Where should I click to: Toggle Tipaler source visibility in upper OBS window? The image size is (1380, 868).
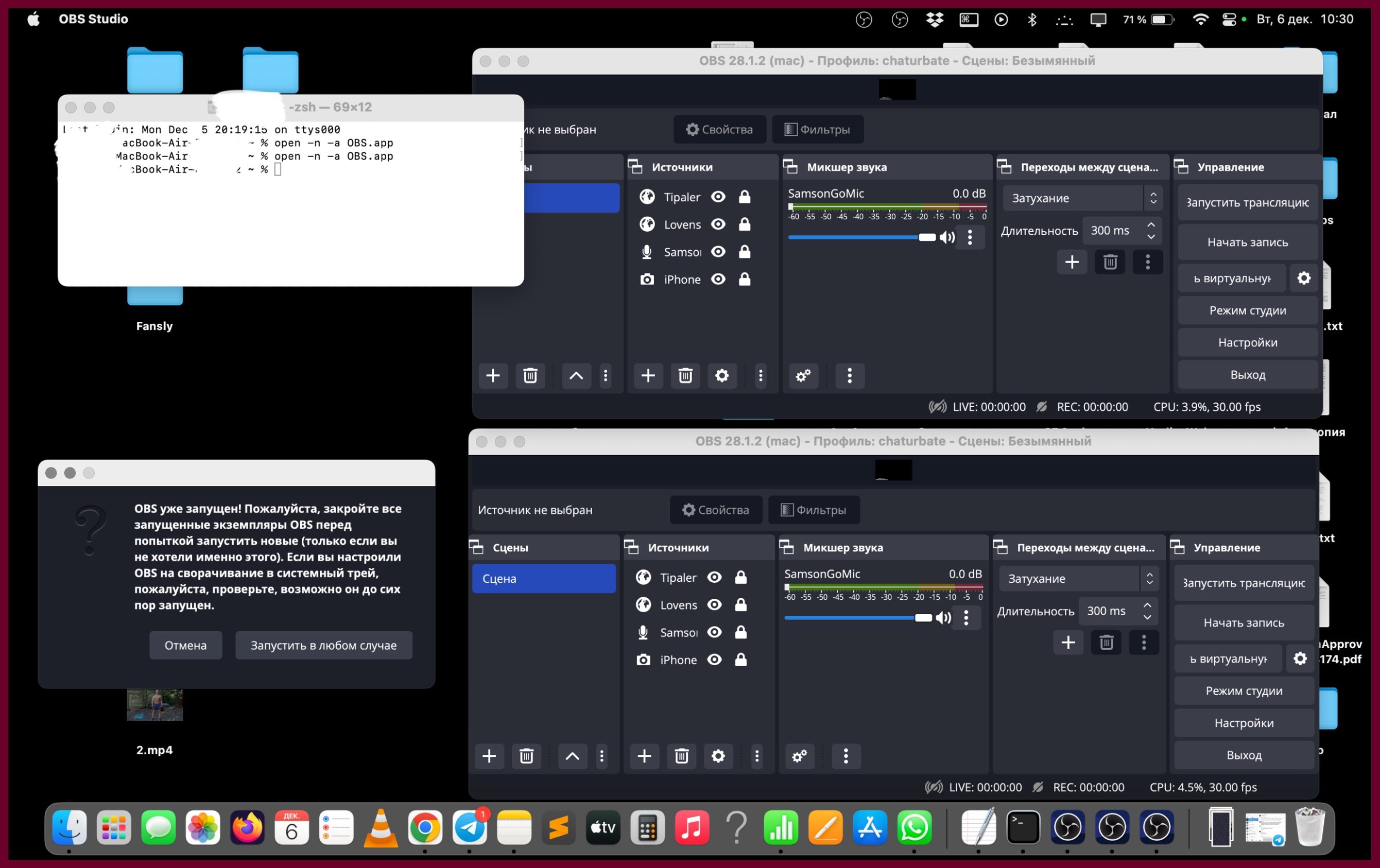[718, 197]
